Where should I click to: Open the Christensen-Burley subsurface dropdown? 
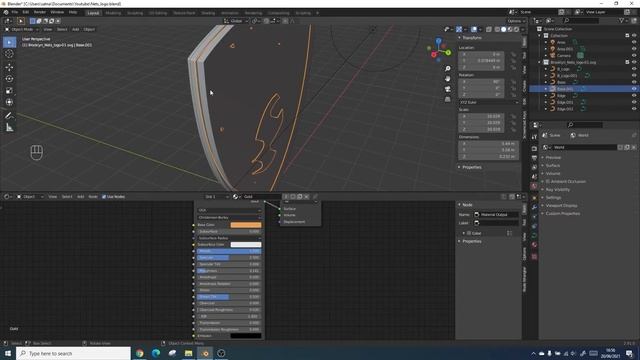click(x=229, y=218)
